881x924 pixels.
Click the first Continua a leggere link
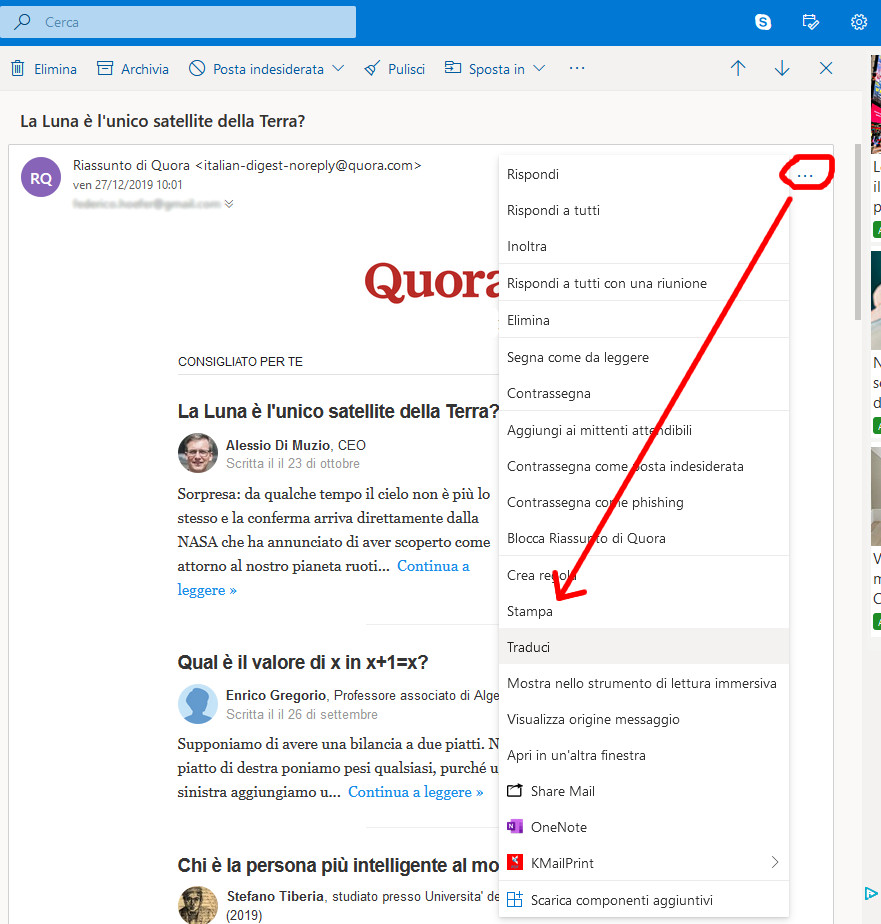(433, 566)
